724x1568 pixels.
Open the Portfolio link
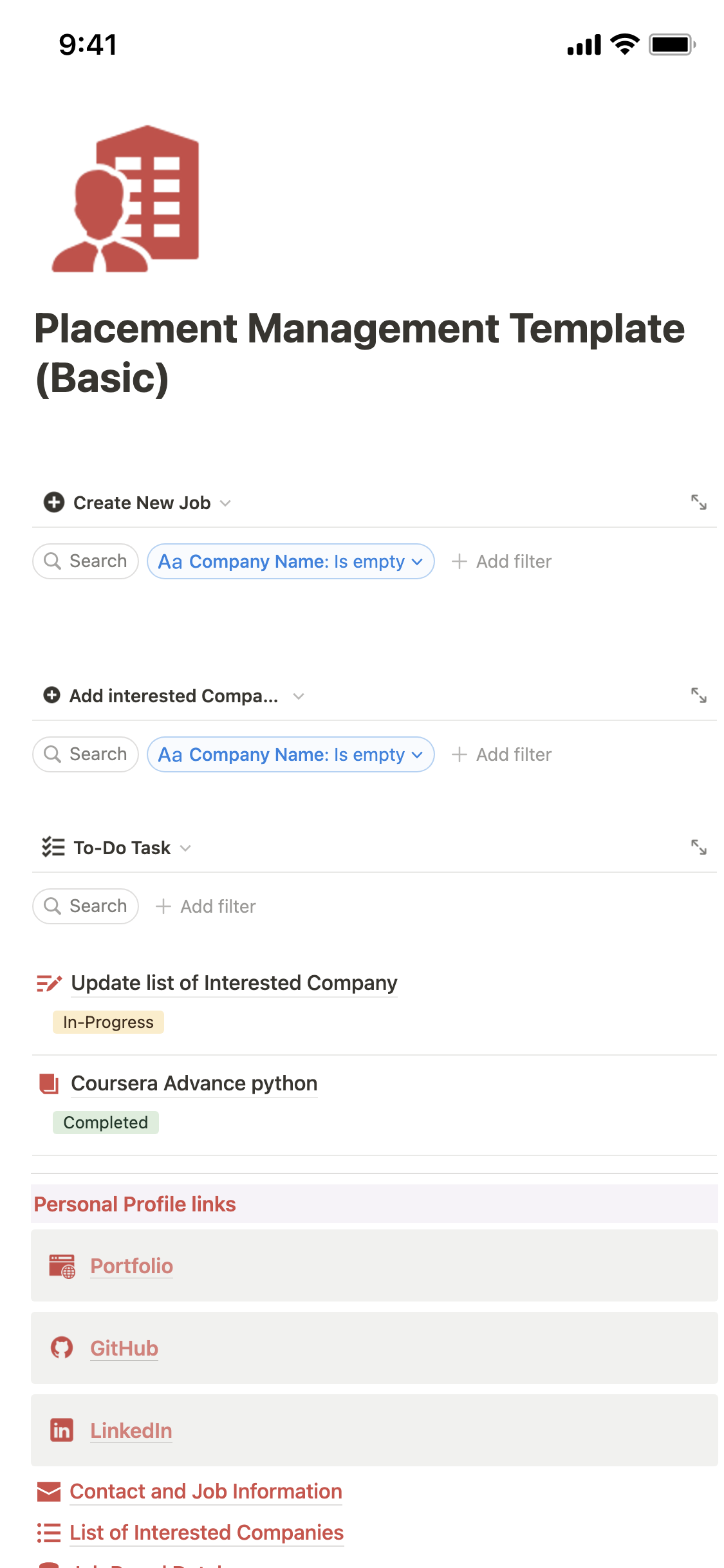click(x=131, y=1266)
